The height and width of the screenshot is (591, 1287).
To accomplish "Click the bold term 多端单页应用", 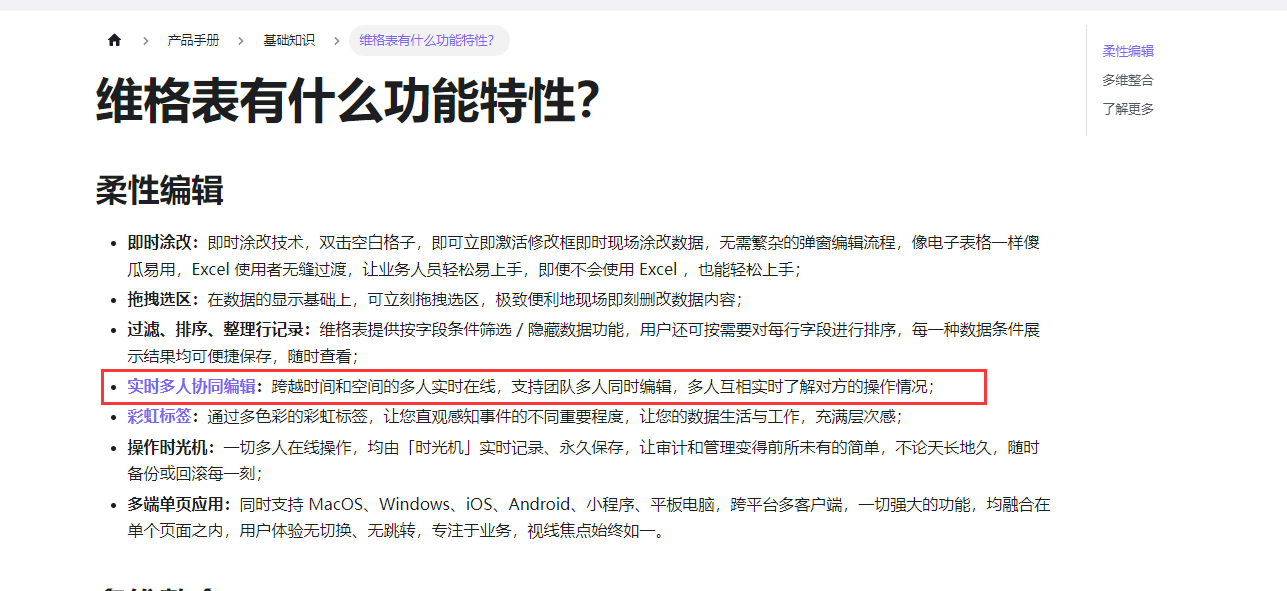I will 175,504.
